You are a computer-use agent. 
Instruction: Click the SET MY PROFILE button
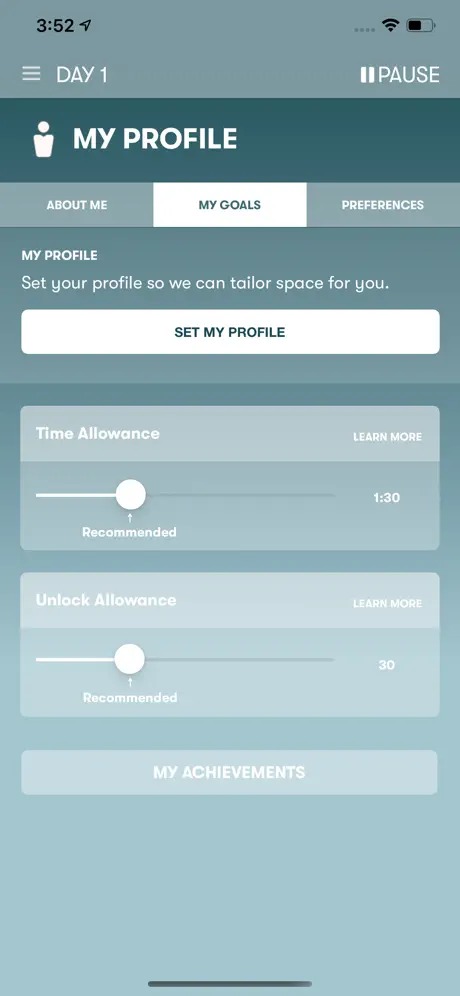[x=230, y=332]
